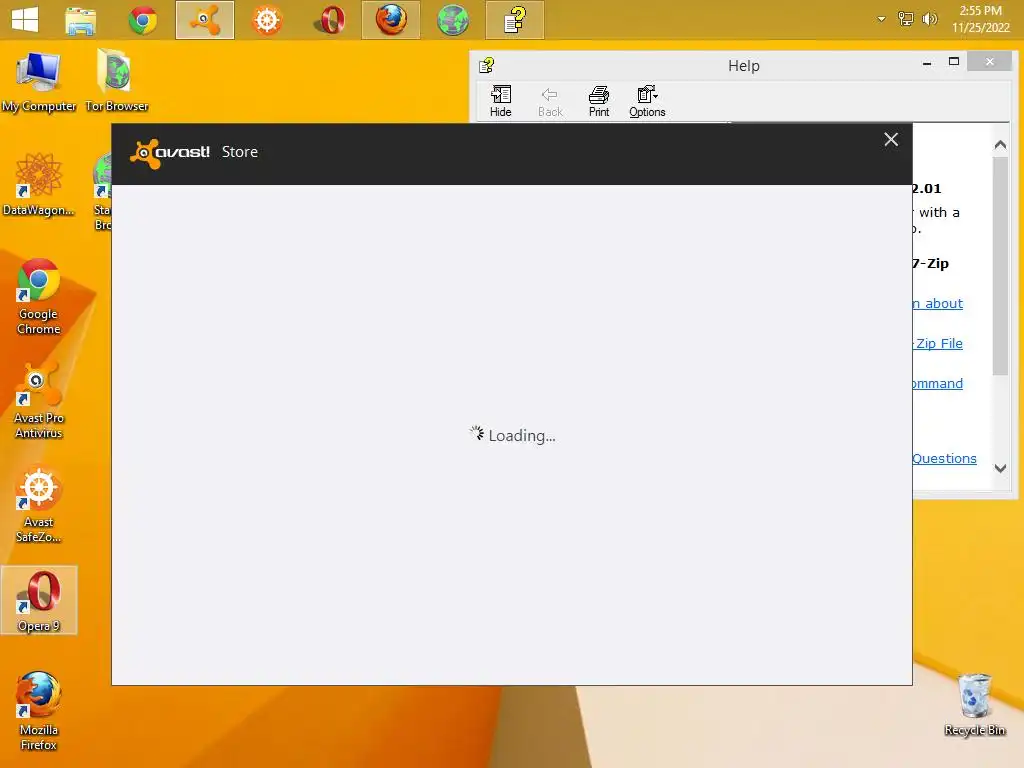The width and height of the screenshot is (1024, 768).
Task: Click the partially hidden Sta Bro desktop shortcut
Action: (x=102, y=191)
